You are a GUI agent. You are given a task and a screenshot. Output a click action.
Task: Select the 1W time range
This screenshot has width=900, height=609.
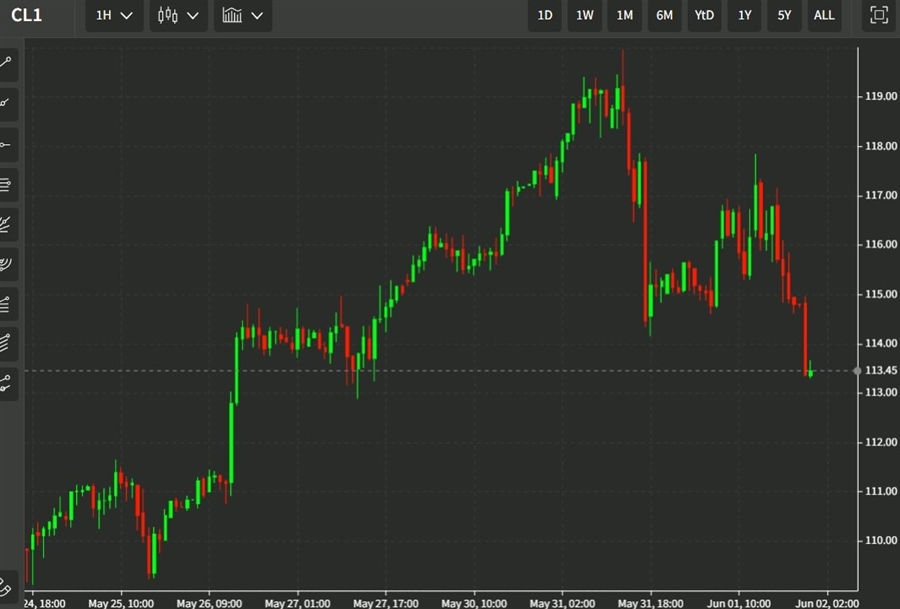pyautogui.click(x=585, y=15)
